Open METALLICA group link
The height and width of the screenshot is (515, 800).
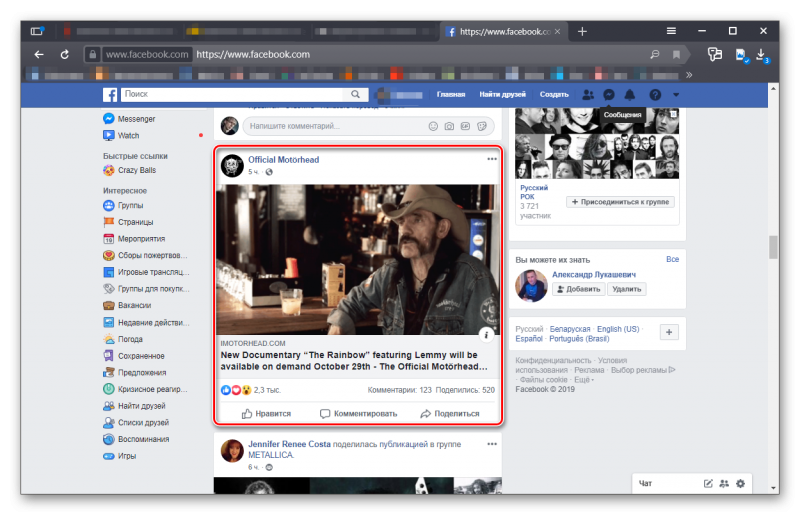(271, 455)
